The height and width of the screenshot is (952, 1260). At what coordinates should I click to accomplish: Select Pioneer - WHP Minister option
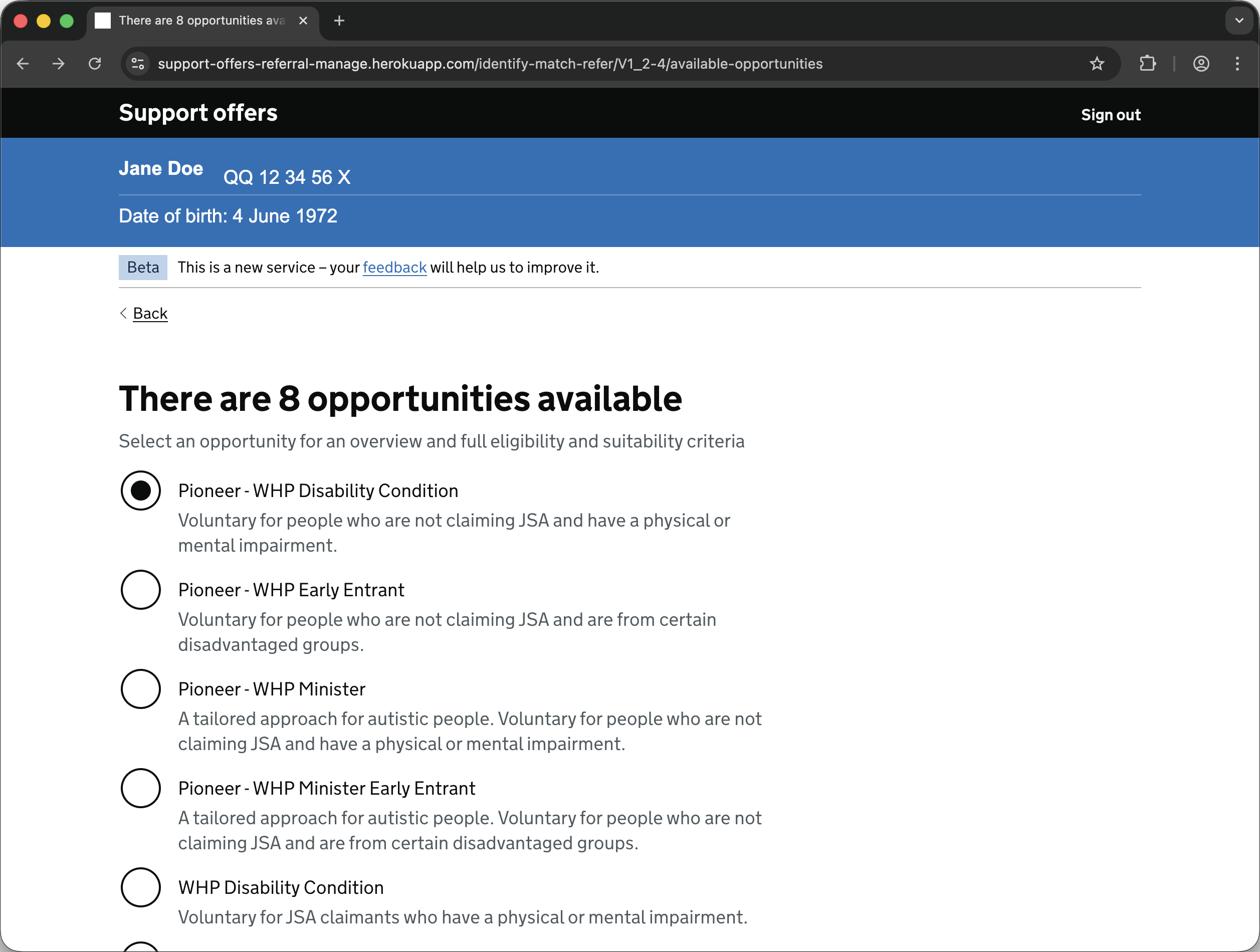(x=141, y=689)
